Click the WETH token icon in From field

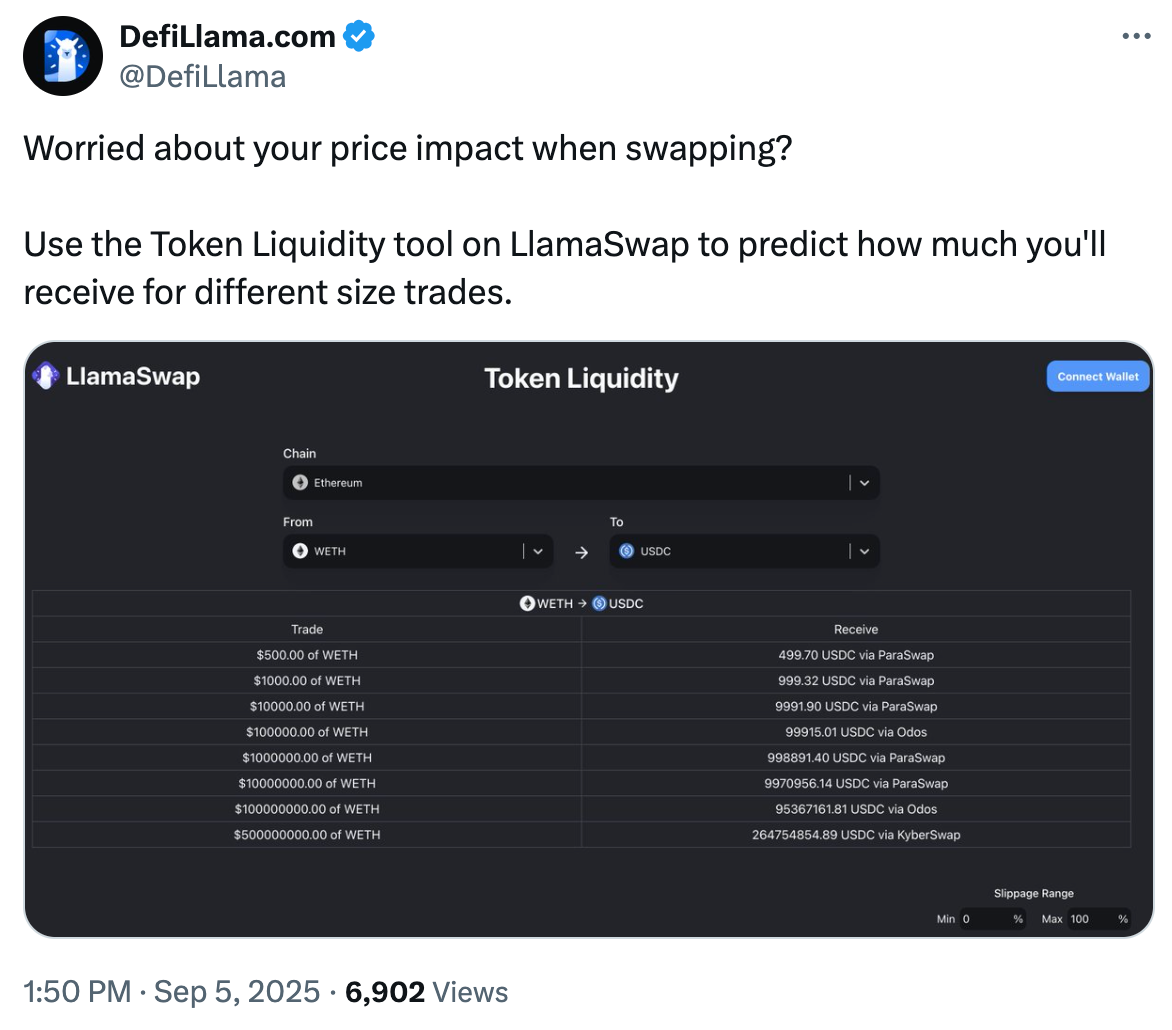pyautogui.click(x=300, y=551)
